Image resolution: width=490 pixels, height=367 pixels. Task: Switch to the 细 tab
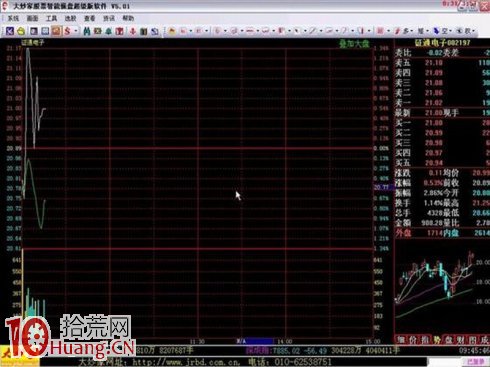point(401,340)
